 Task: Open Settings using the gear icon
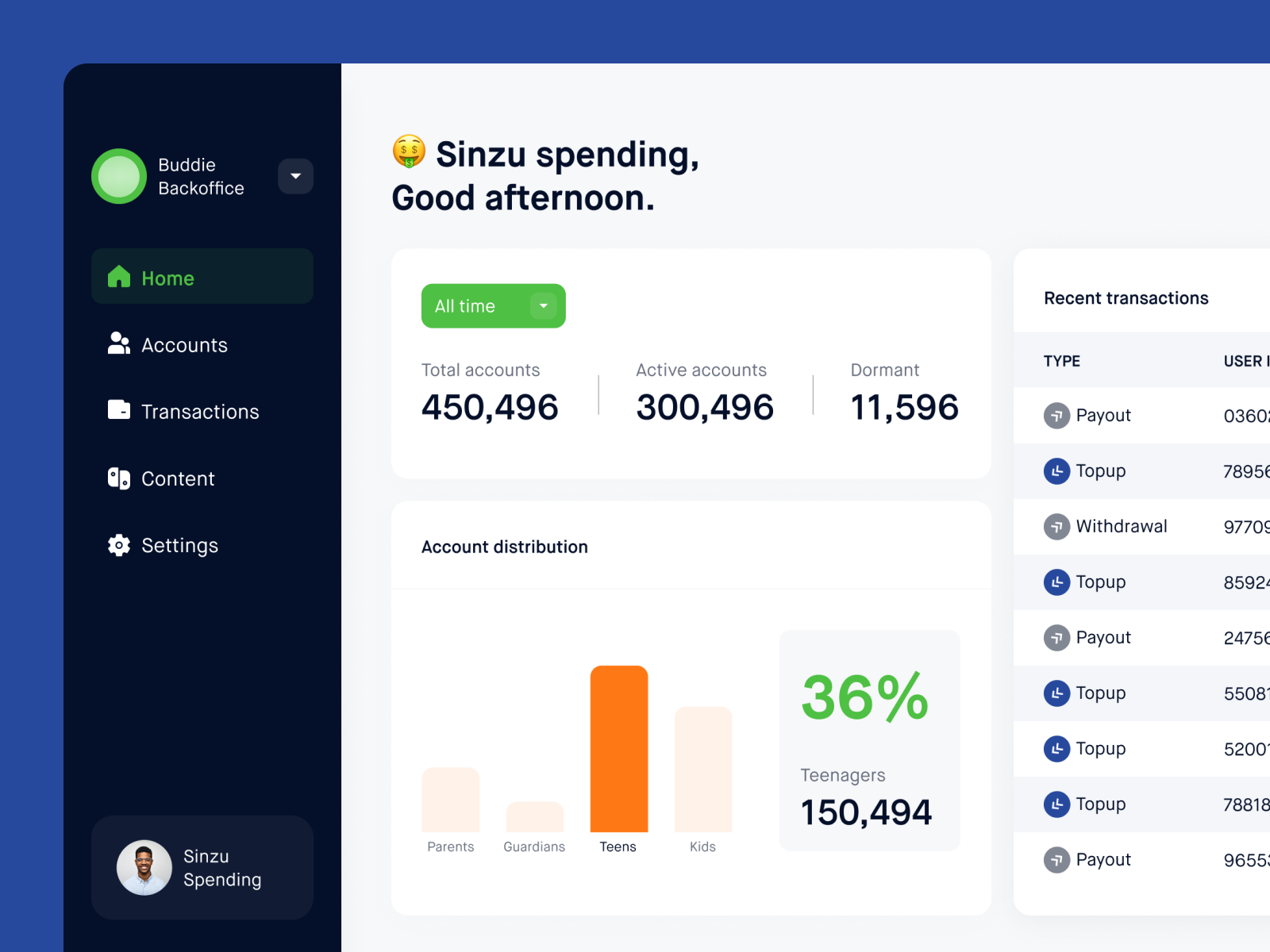pyautogui.click(x=118, y=545)
